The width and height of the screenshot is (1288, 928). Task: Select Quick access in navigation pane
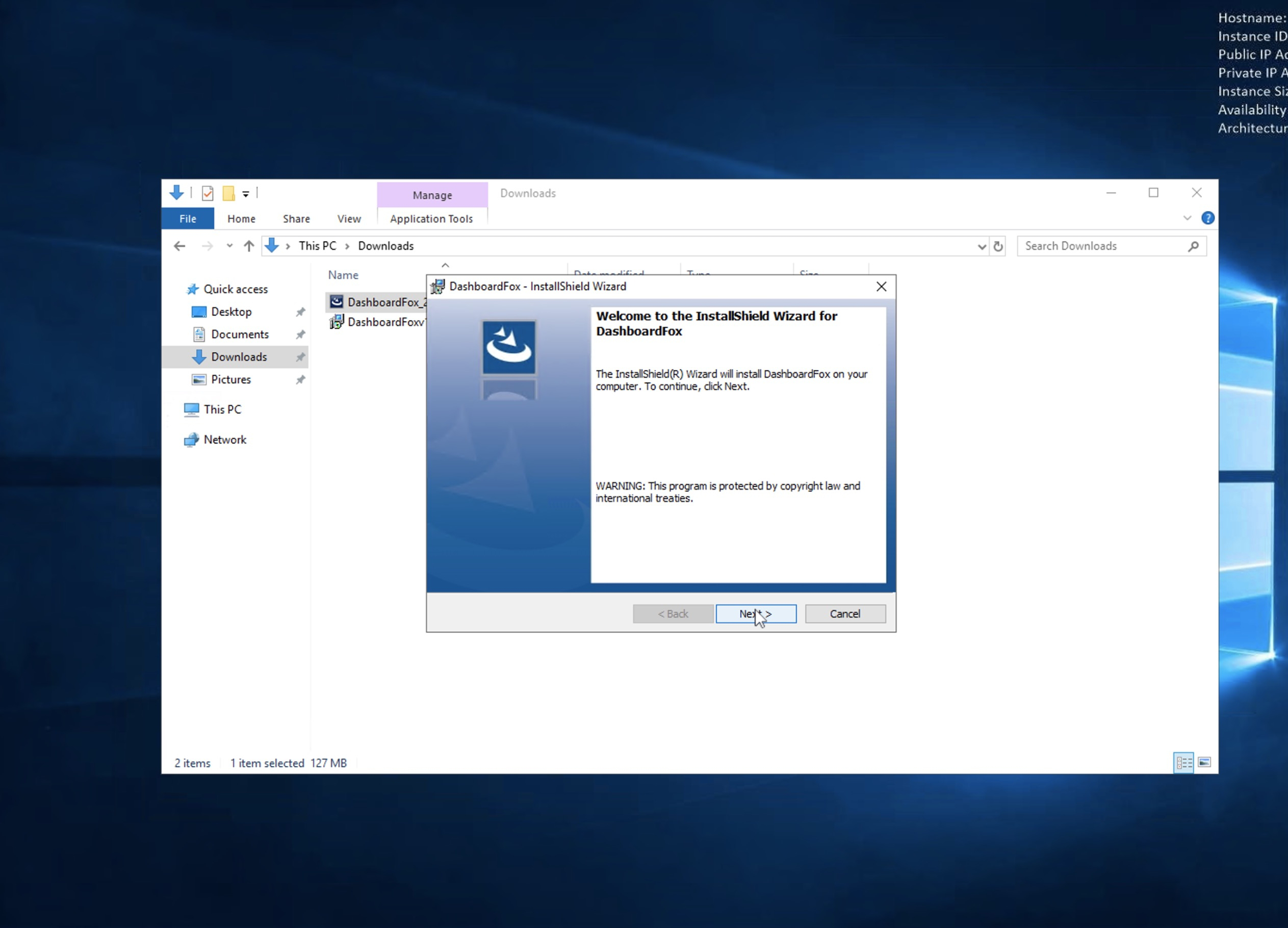236,289
